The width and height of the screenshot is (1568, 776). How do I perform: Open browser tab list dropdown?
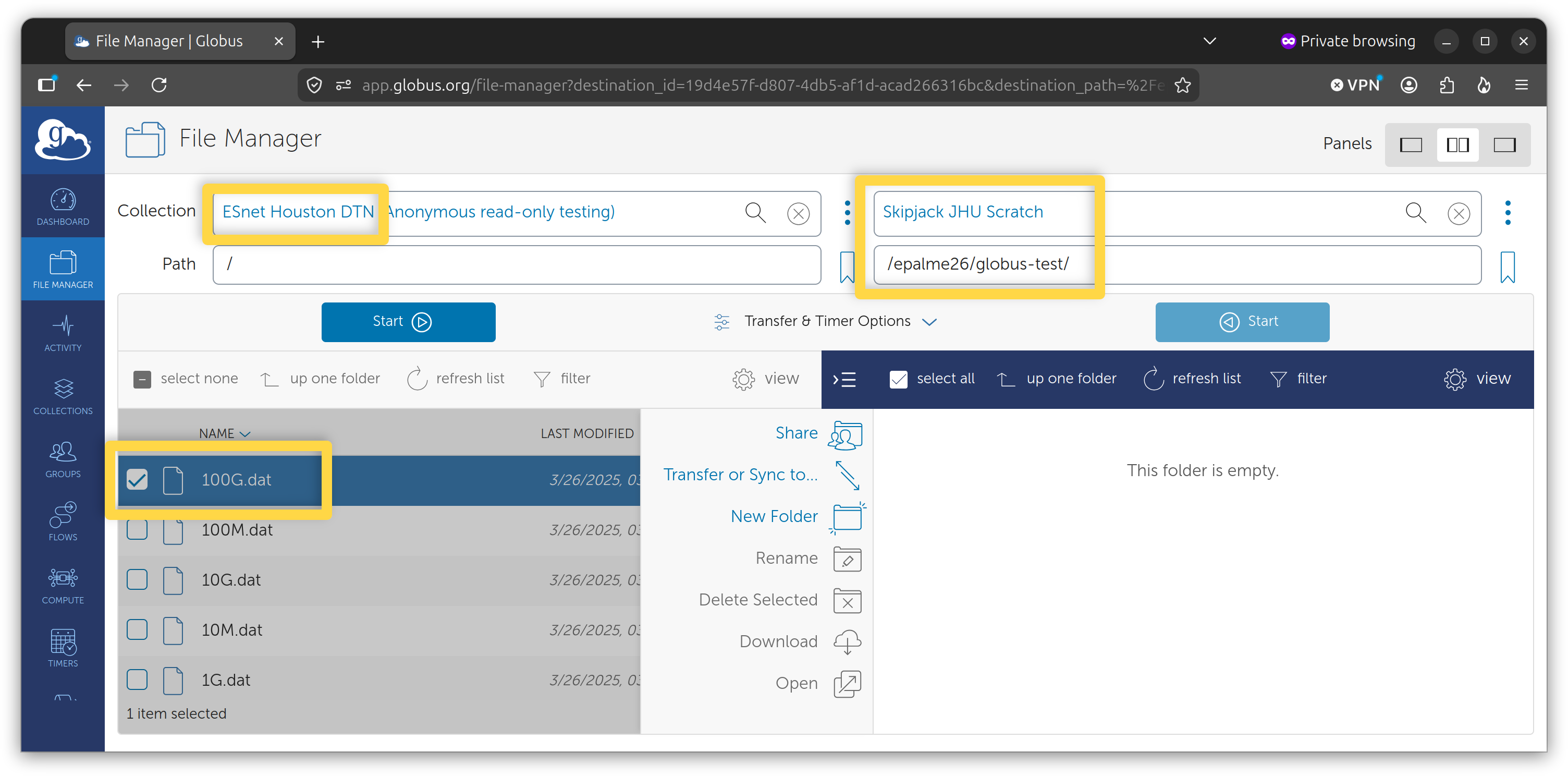(x=1209, y=41)
